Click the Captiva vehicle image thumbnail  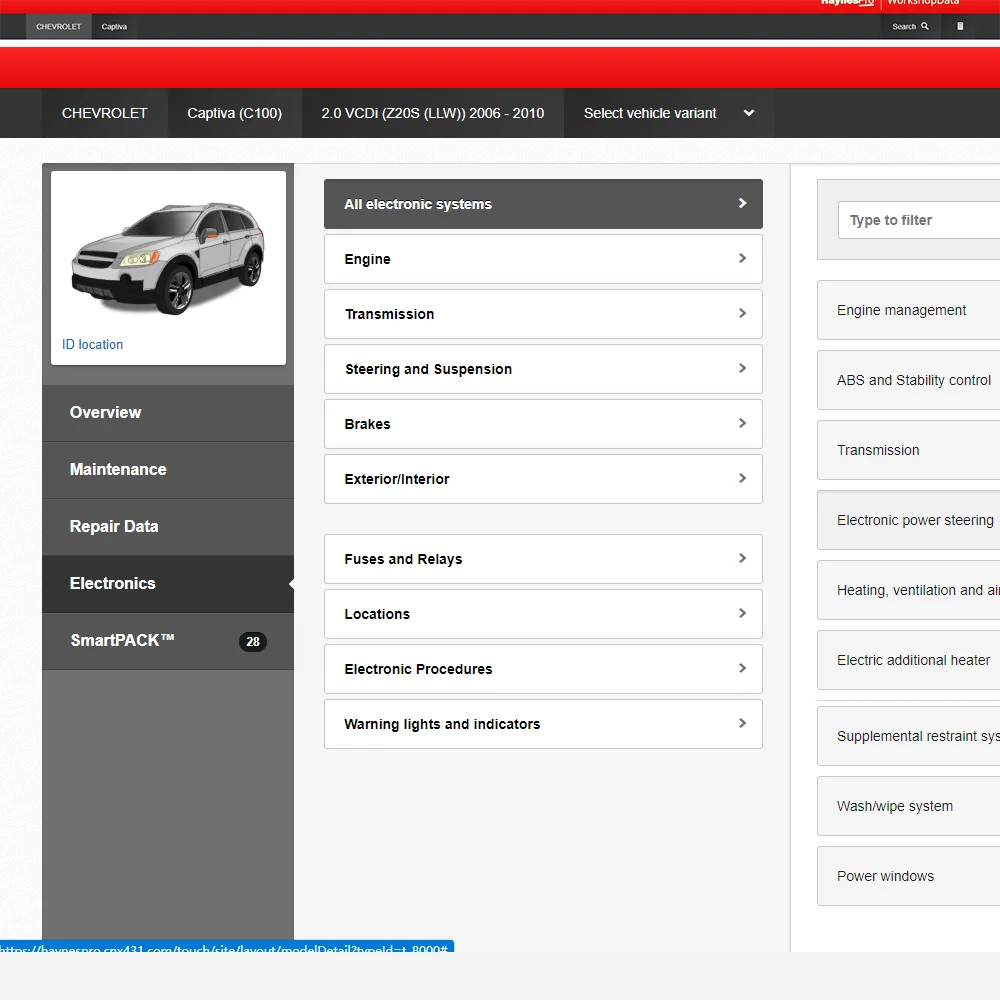[x=168, y=258]
